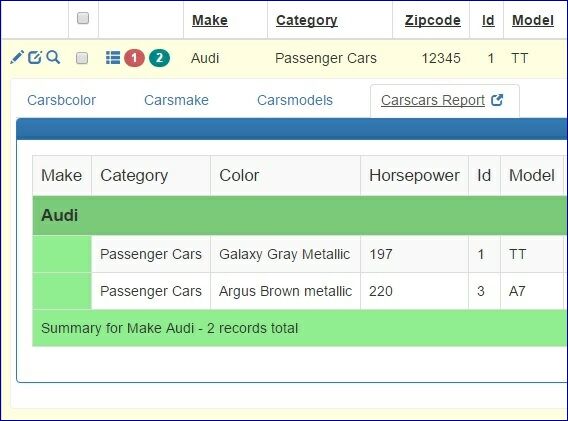The height and width of the screenshot is (421, 568).
Task: Sort by the Make column header
Action: coord(210,20)
